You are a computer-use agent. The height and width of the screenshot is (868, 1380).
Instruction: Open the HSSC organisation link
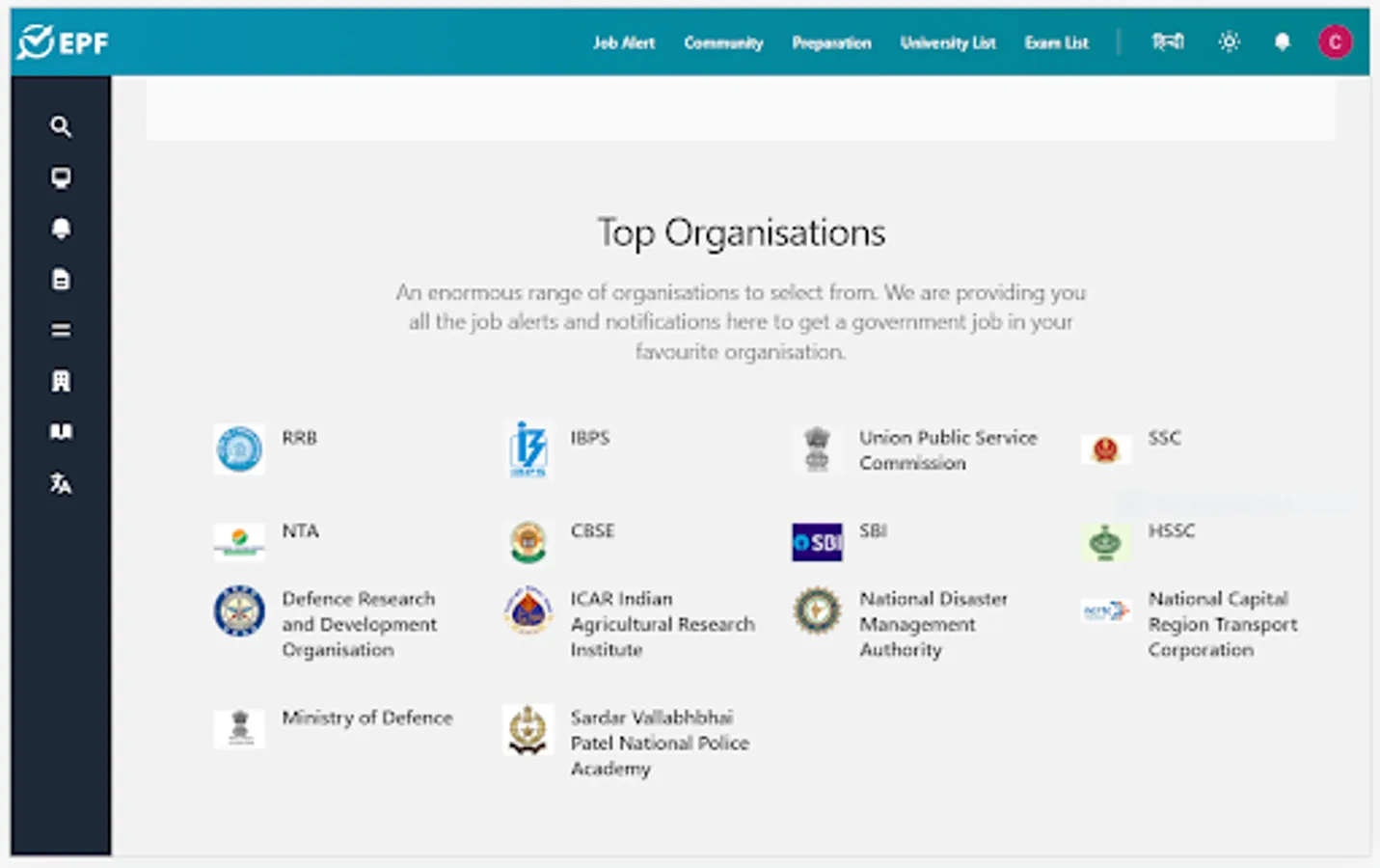coord(1172,531)
